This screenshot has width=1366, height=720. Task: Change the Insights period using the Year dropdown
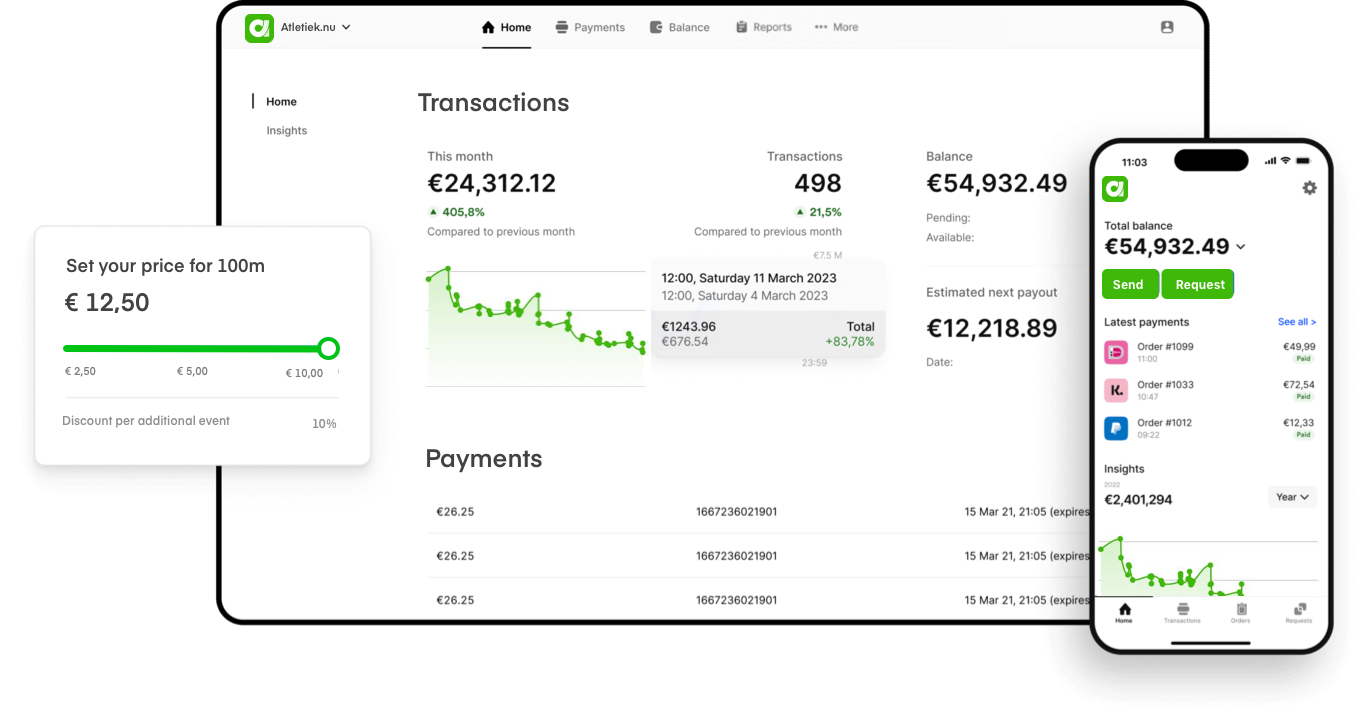click(1292, 497)
